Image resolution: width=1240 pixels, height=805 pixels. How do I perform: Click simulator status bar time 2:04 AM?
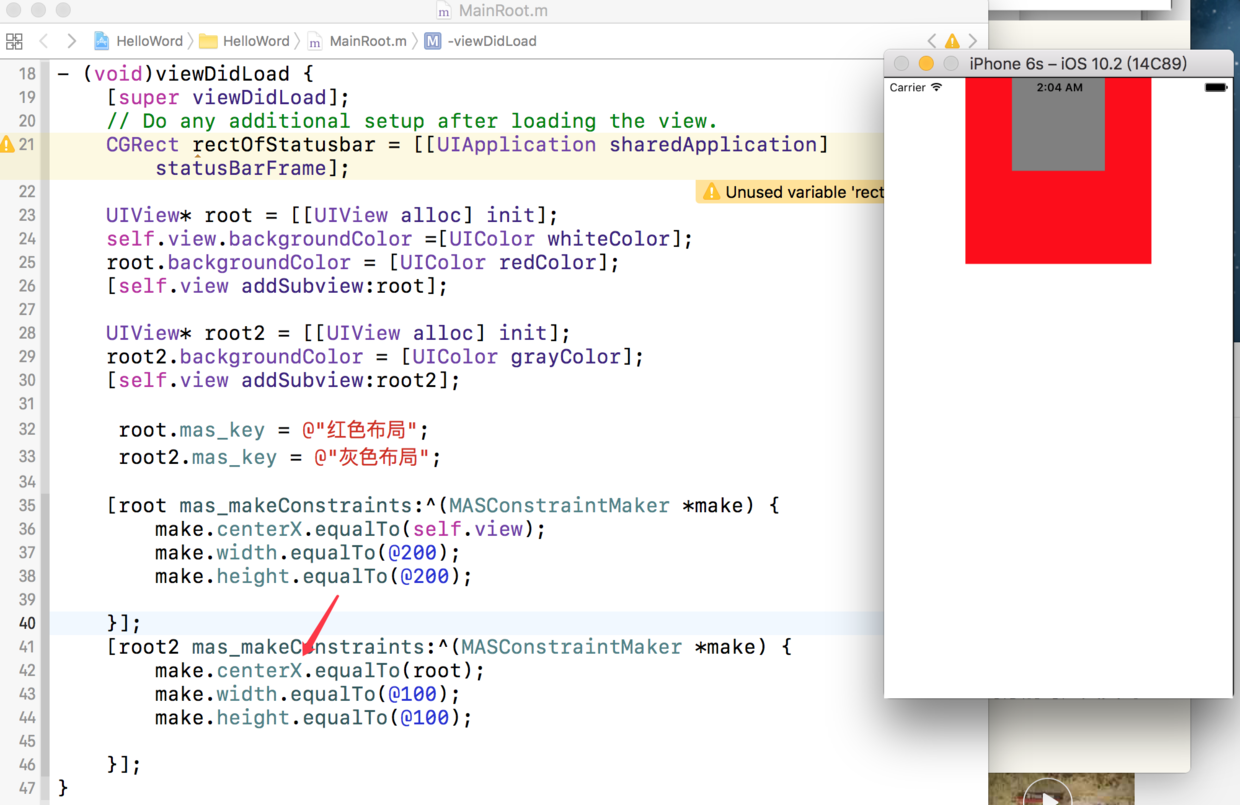tap(1059, 87)
